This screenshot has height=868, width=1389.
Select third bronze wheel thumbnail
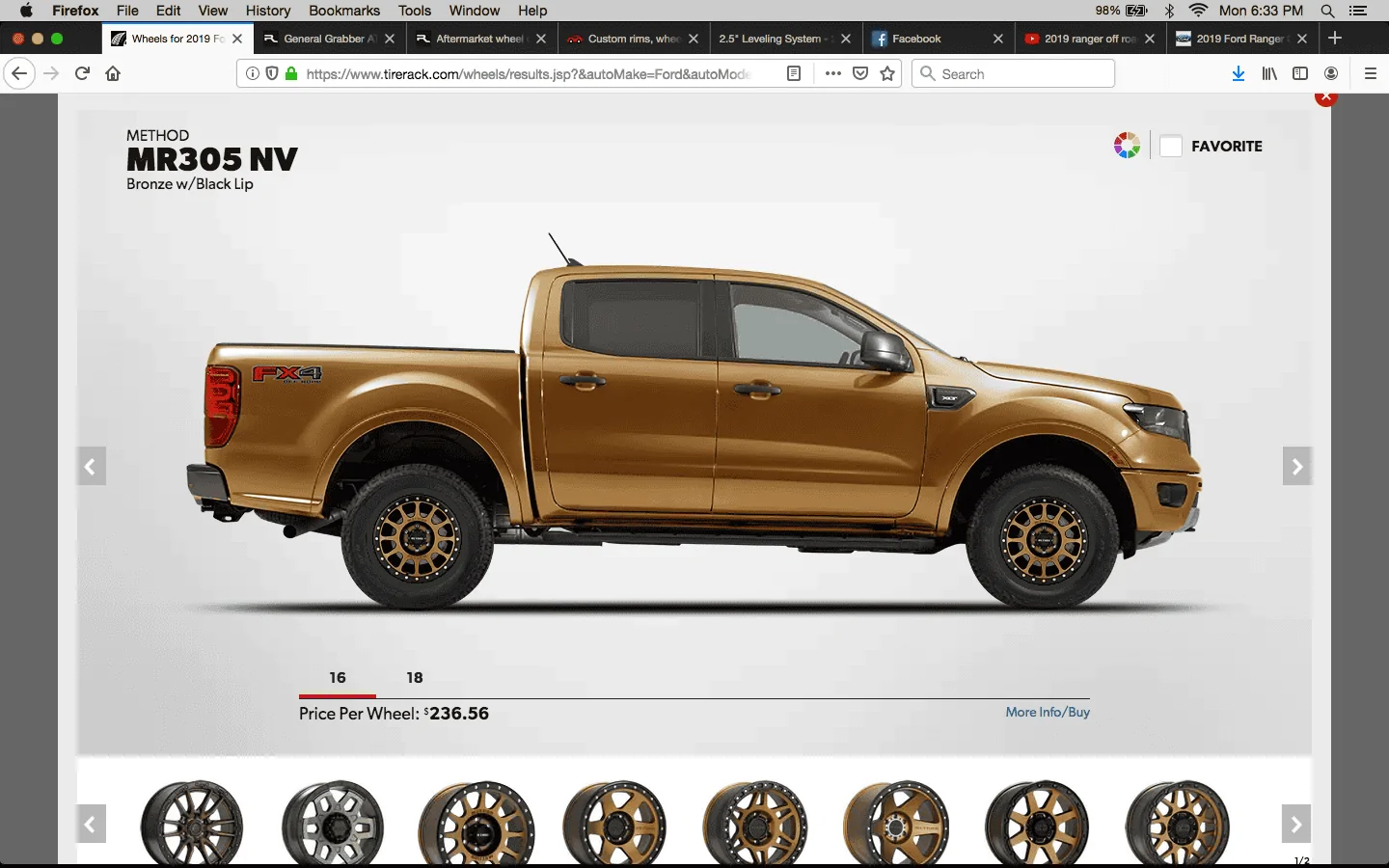(x=476, y=823)
